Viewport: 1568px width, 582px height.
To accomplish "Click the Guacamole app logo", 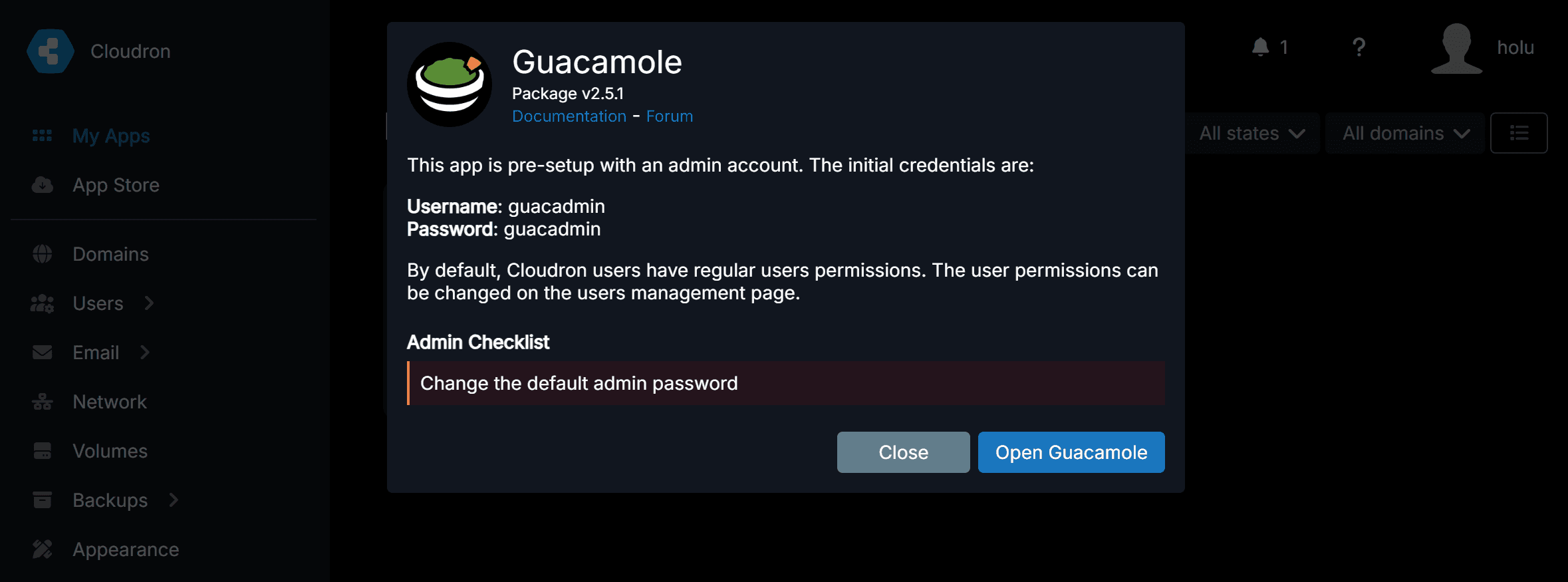I will click(x=450, y=84).
